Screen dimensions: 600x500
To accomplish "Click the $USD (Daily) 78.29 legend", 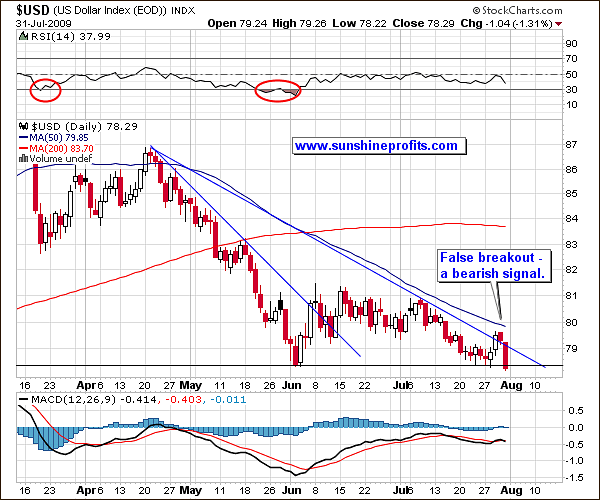I will (84, 126).
